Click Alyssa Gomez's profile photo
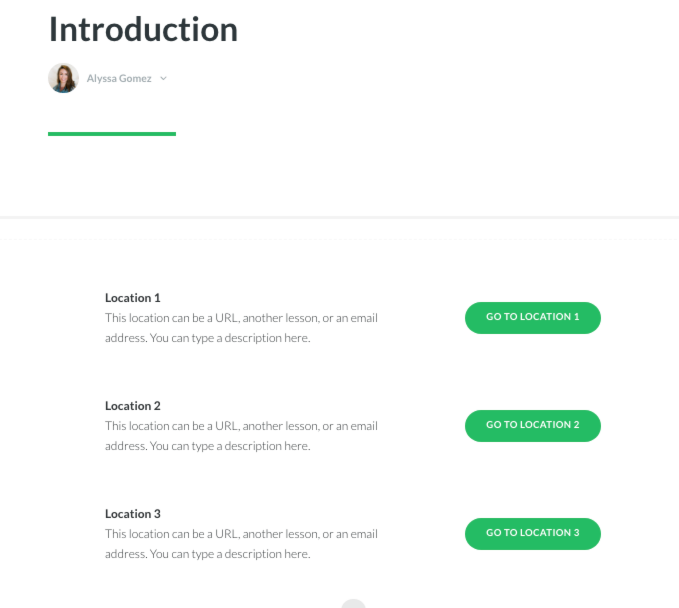 (63, 78)
